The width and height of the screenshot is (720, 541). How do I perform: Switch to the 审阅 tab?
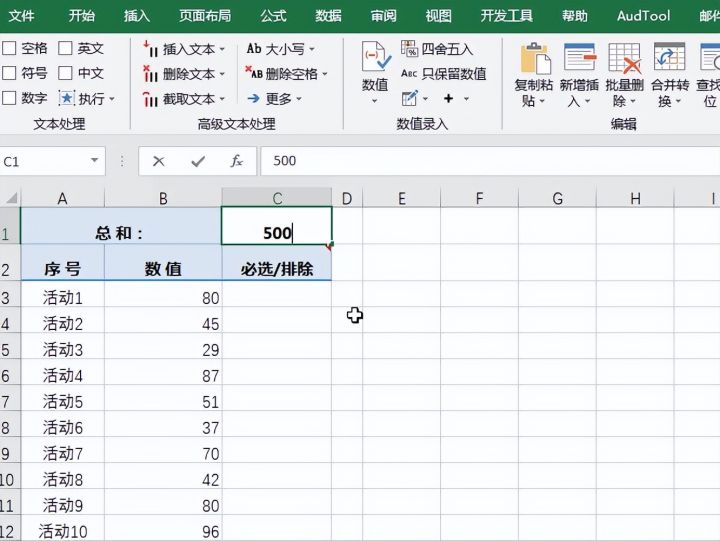point(383,16)
